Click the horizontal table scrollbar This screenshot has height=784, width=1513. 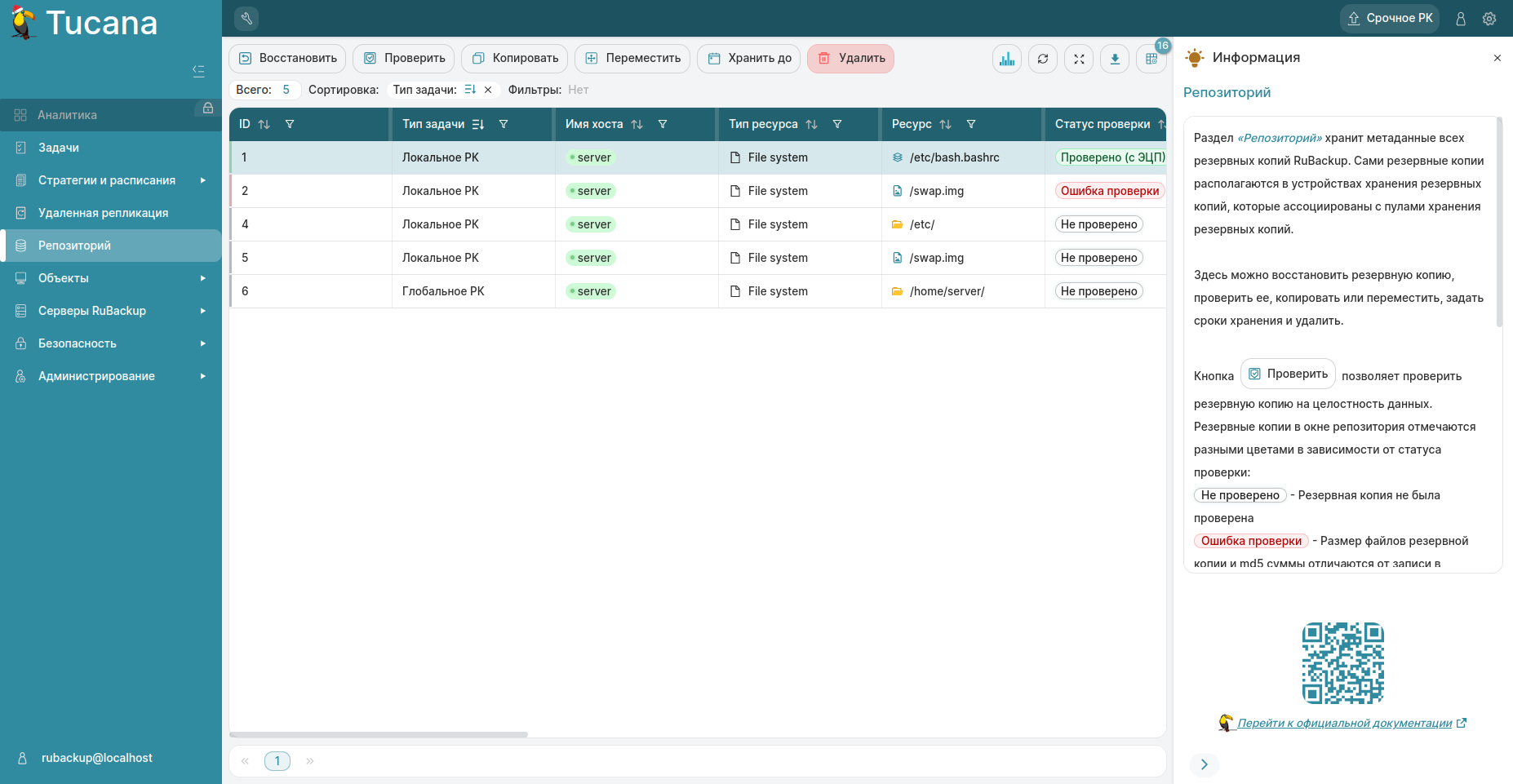(x=379, y=734)
